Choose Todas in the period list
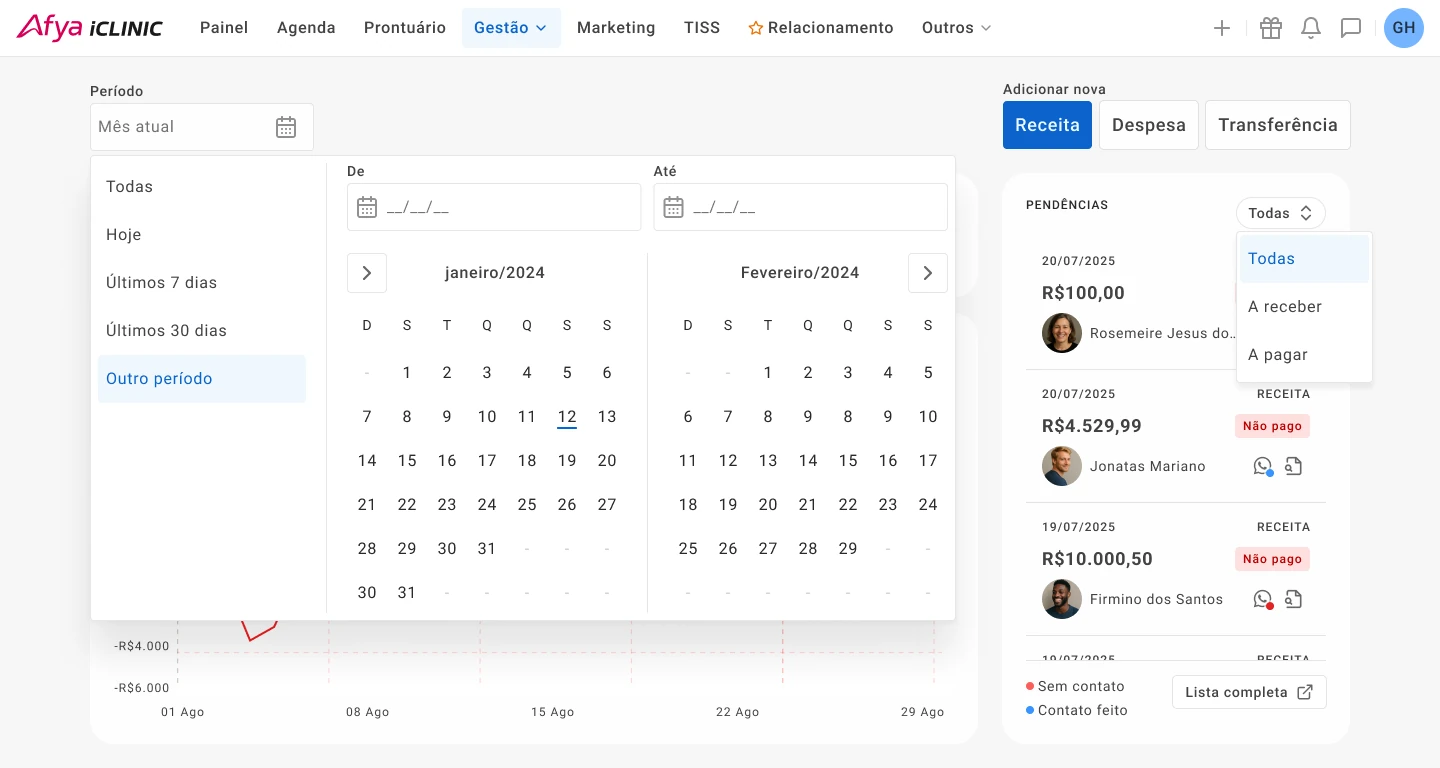The image size is (1440, 768). point(202,187)
